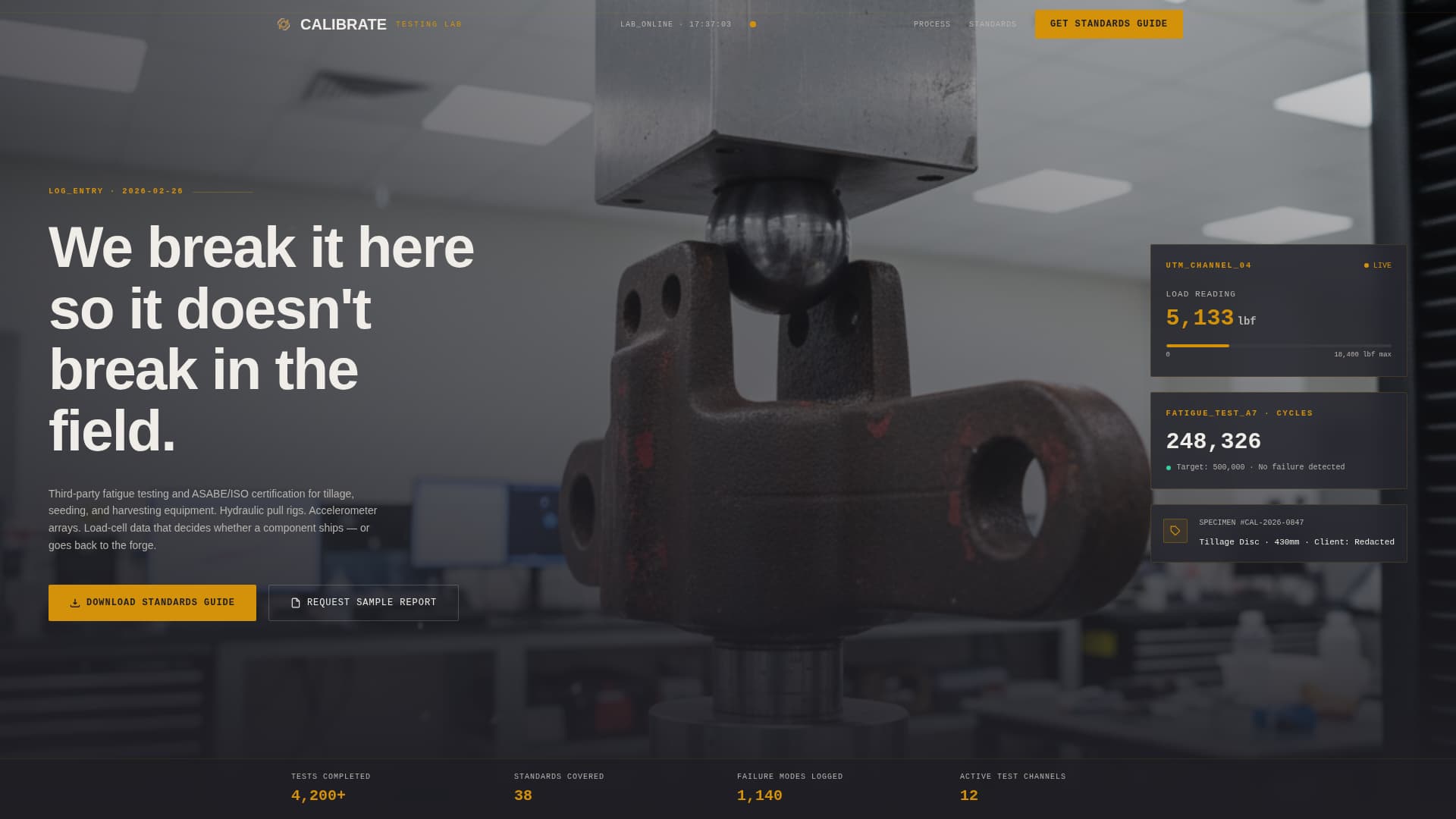The image size is (1456, 819).
Task: Click DOWNLOAD STANDARDS GUIDE
Action: [x=152, y=602]
